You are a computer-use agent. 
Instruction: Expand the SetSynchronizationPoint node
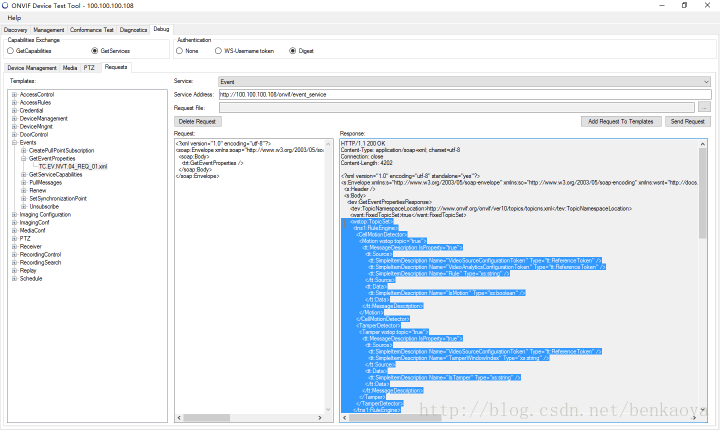point(23,199)
